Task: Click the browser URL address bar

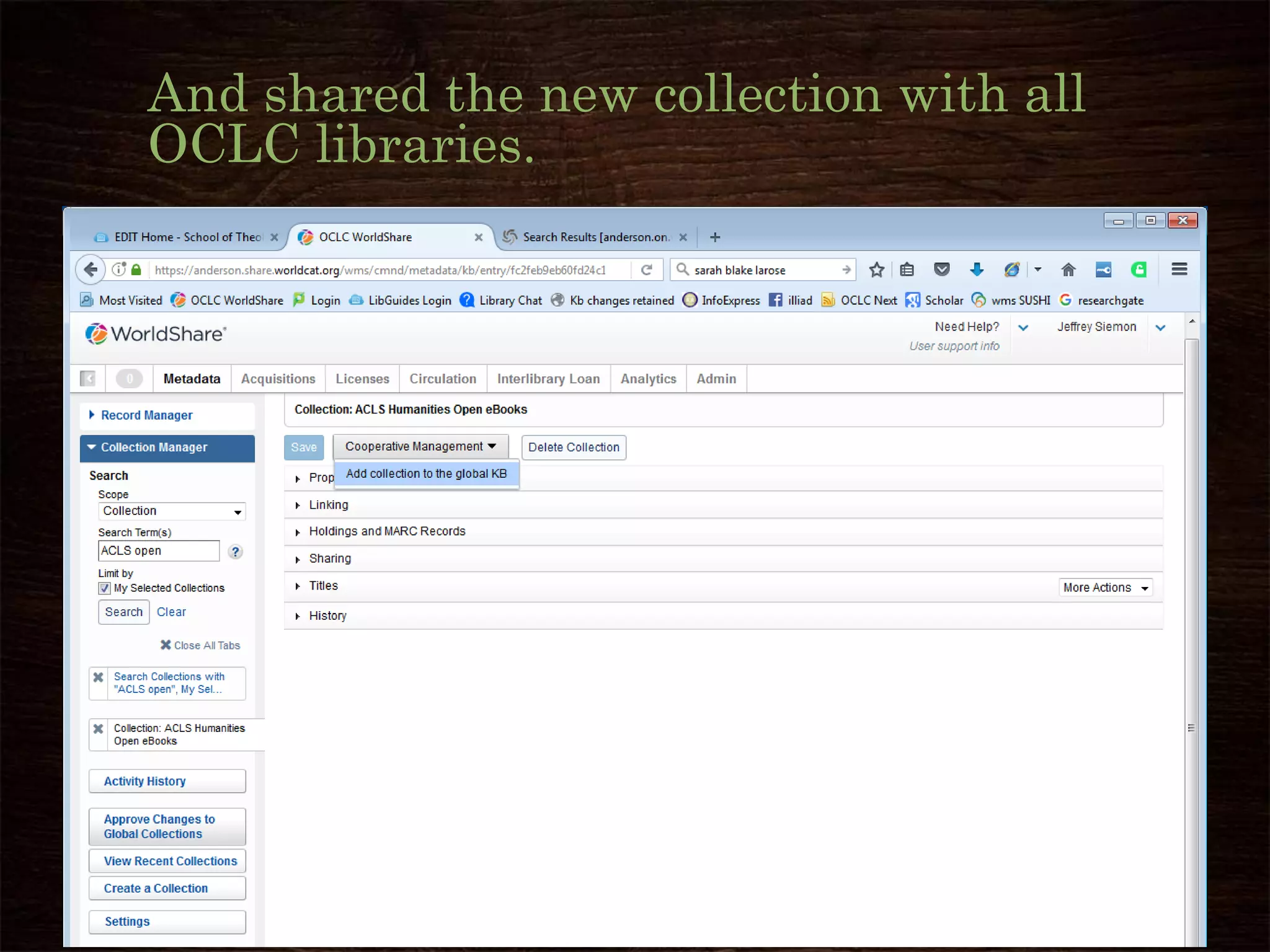Action: 380,270
